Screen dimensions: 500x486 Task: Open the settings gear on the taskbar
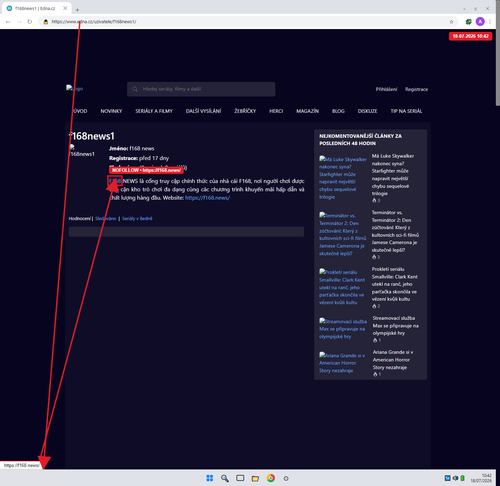pyautogui.click(x=286, y=478)
